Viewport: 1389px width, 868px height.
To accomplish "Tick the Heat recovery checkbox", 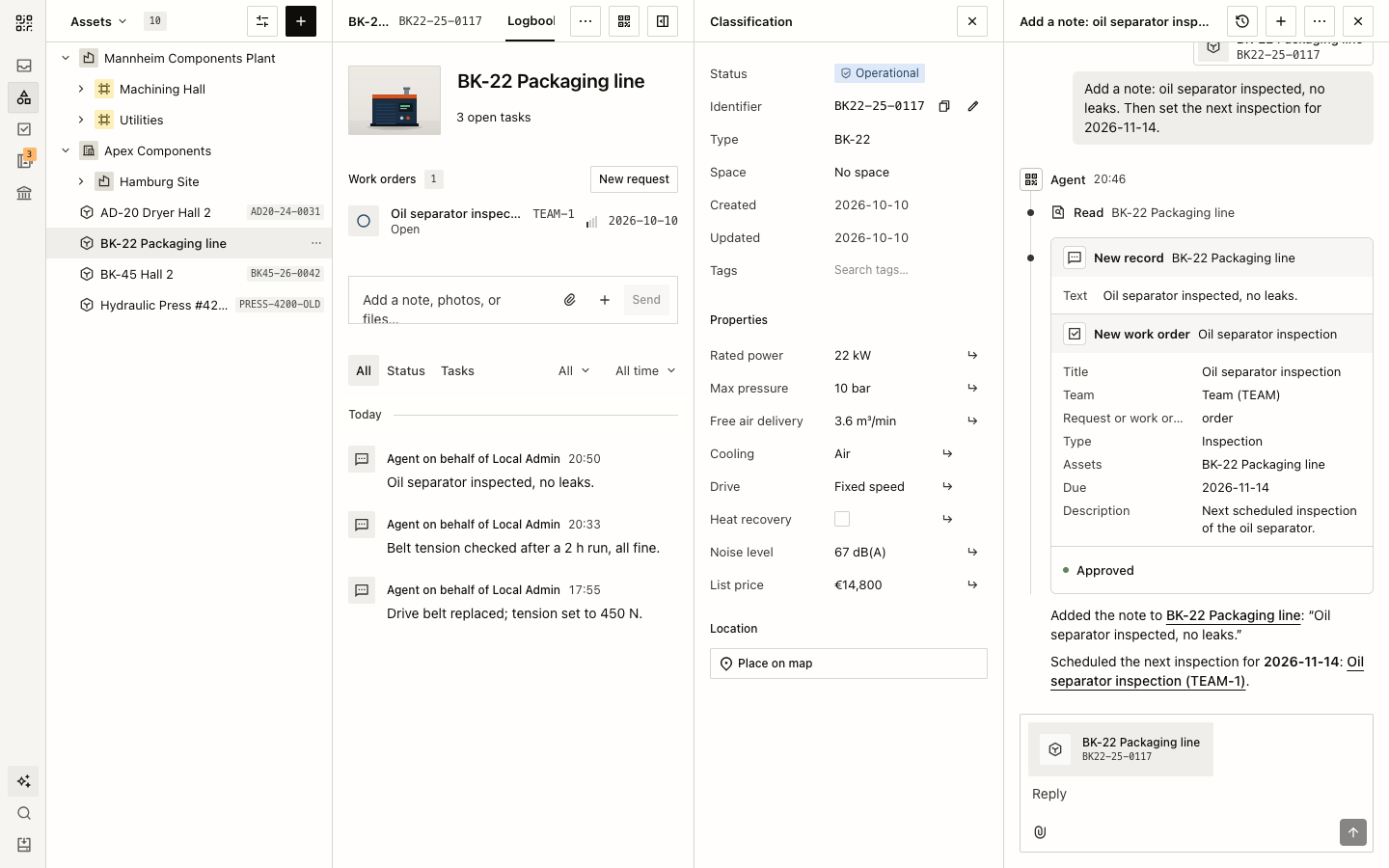I will (842, 519).
